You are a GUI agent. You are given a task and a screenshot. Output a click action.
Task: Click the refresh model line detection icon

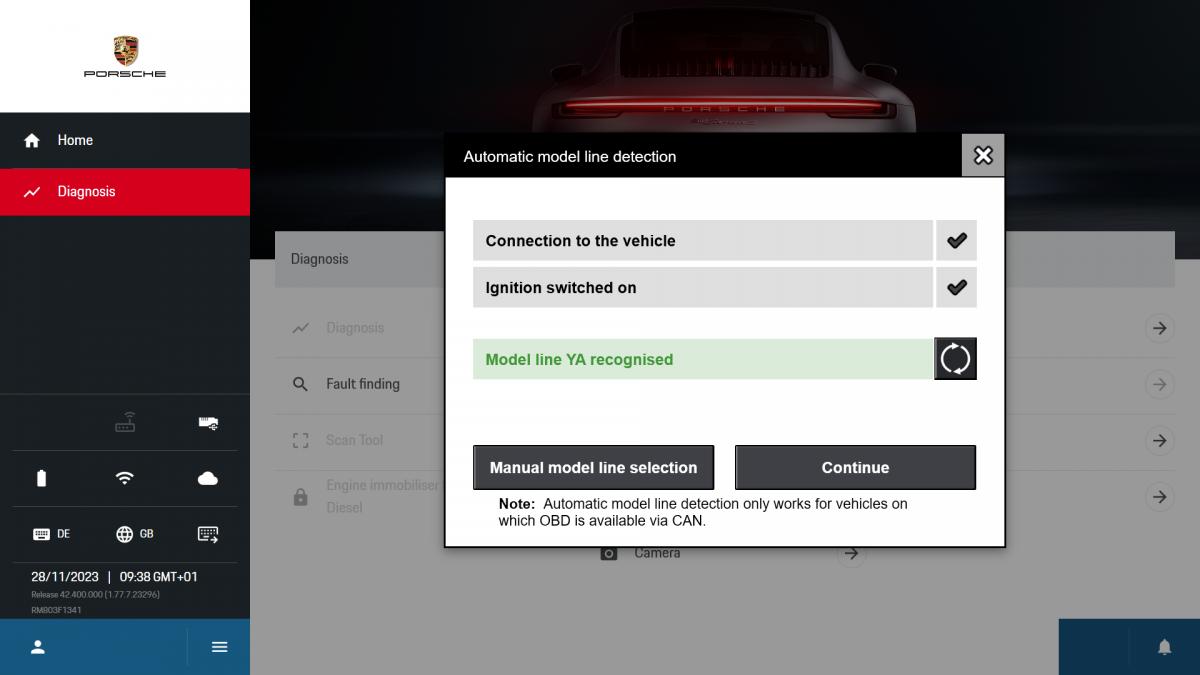coord(955,359)
